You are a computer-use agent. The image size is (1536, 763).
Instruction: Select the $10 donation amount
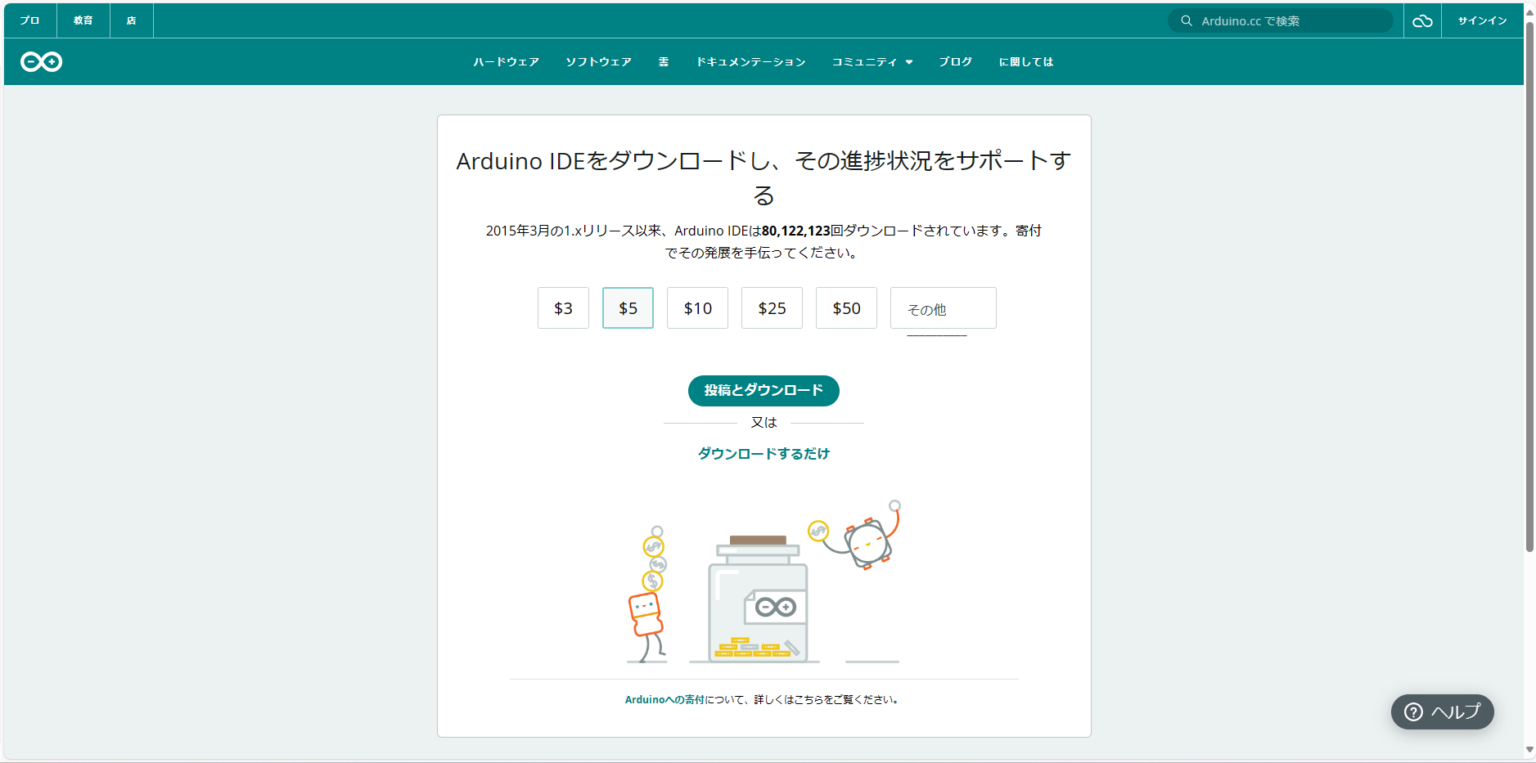pyautogui.click(x=697, y=308)
